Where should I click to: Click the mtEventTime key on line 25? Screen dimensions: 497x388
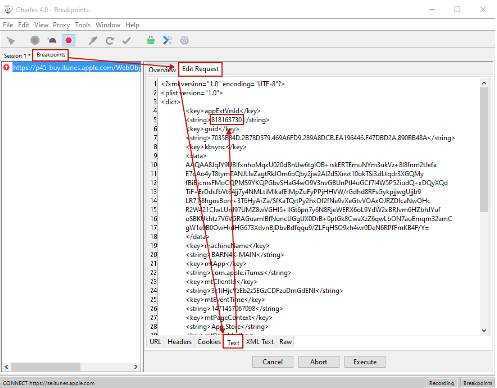[225, 300]
